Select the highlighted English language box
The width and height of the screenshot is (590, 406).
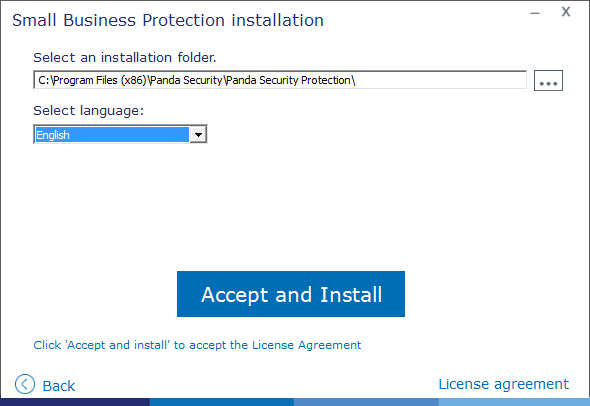(112, 135)
